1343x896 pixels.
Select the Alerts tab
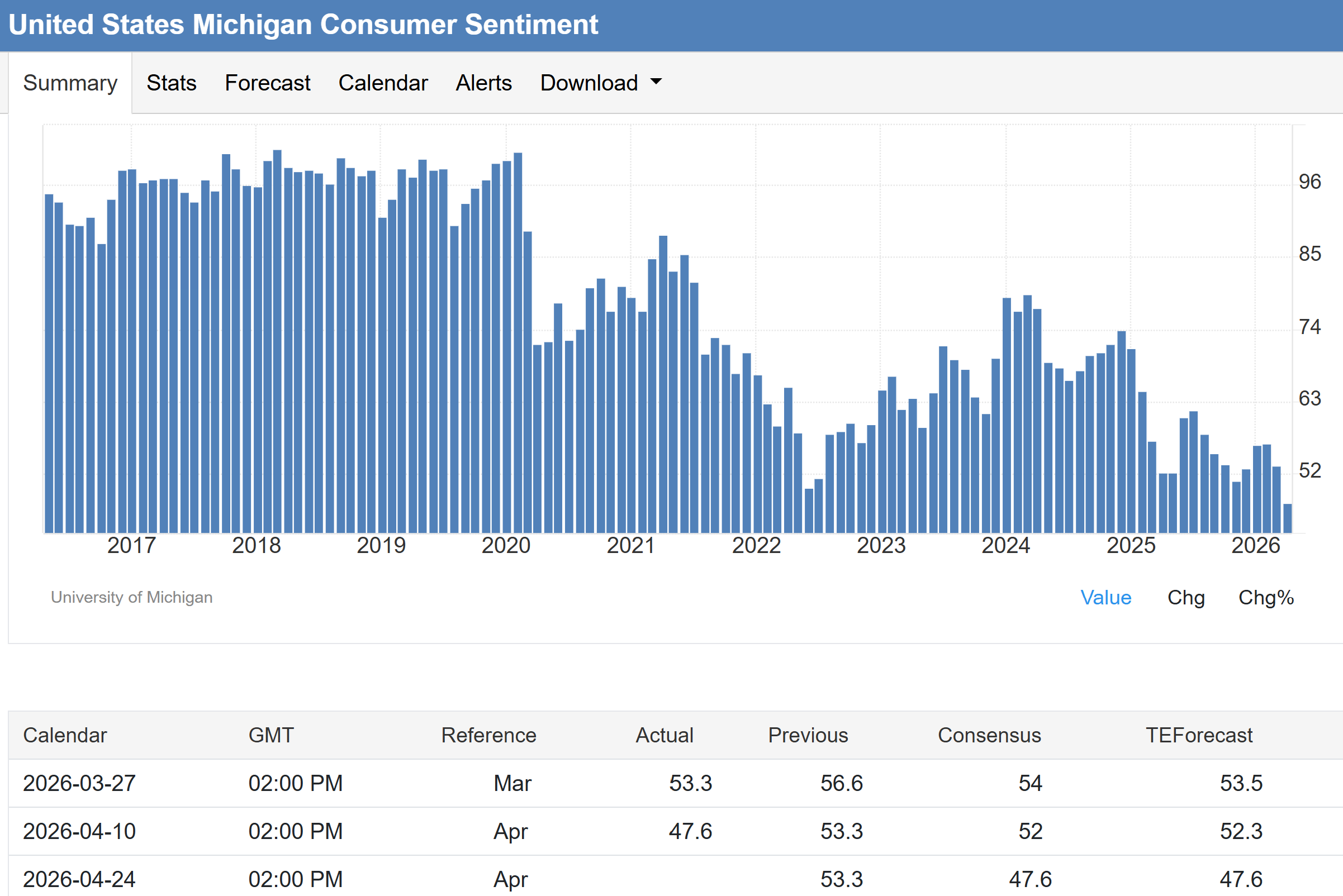(x=483, y=83)
